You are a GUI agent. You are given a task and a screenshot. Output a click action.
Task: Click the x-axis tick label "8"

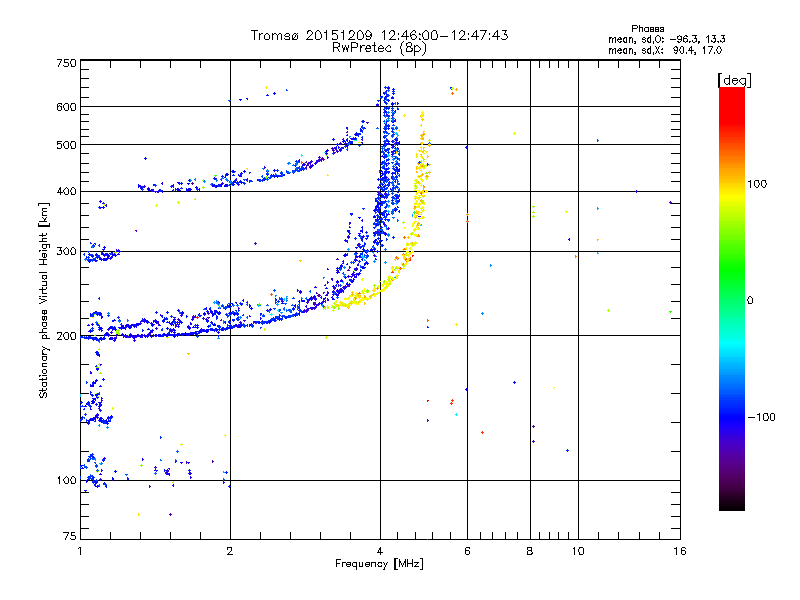[x=530, y=551]
